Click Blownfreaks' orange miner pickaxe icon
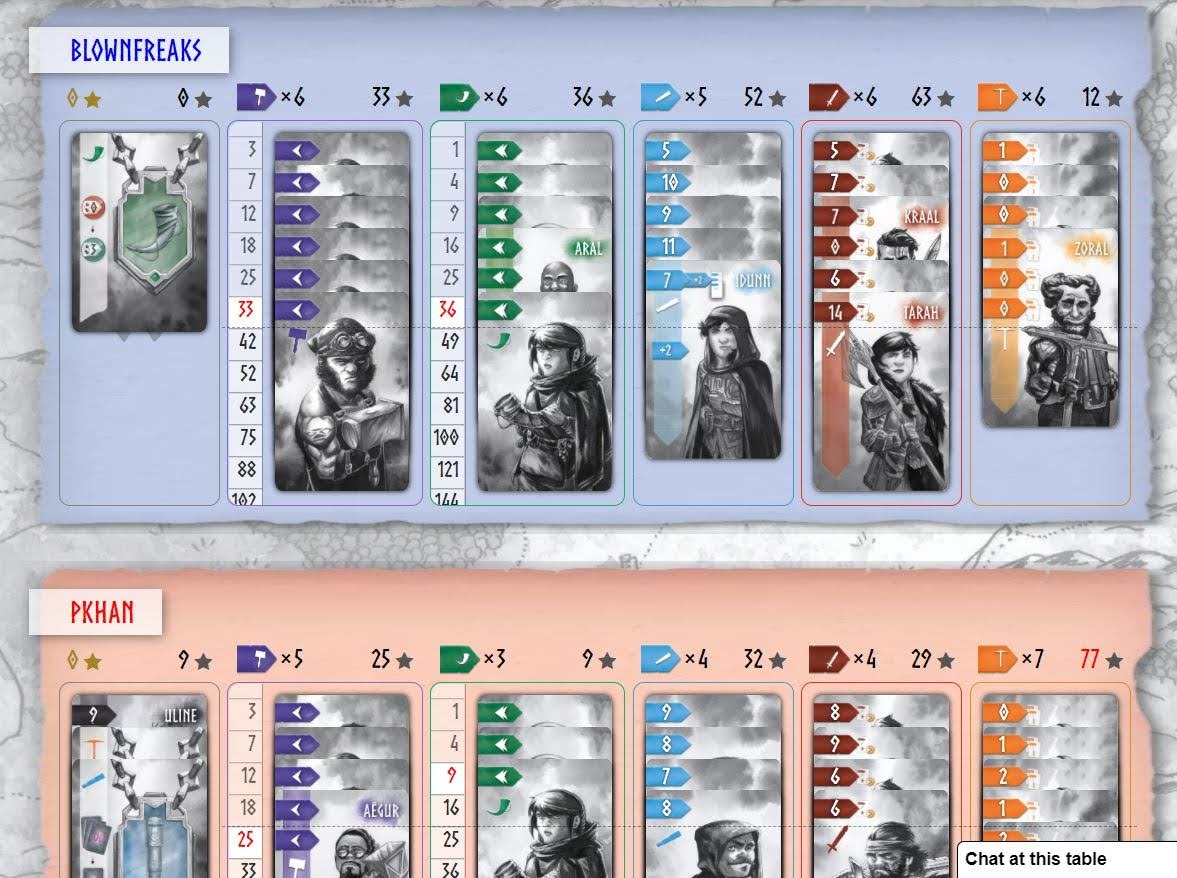Screen dimensions: 1177x878 [x=997, y=97]
